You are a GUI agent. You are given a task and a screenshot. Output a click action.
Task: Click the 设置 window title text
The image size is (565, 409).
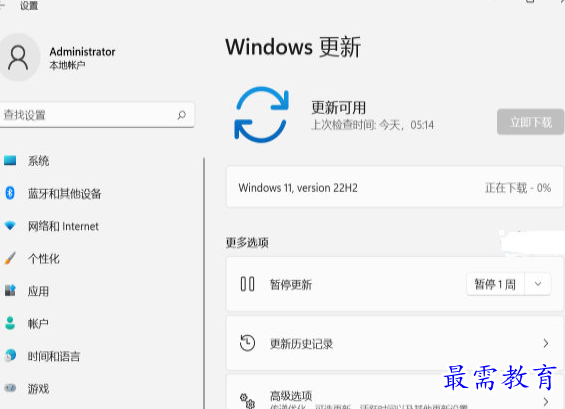[29, 5]
